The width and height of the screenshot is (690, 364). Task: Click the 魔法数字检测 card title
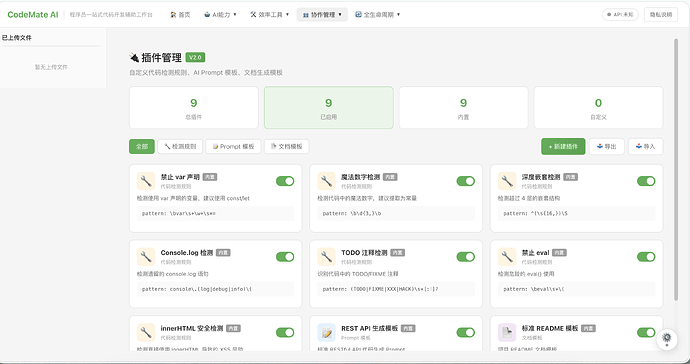click(x=360, y=177)
